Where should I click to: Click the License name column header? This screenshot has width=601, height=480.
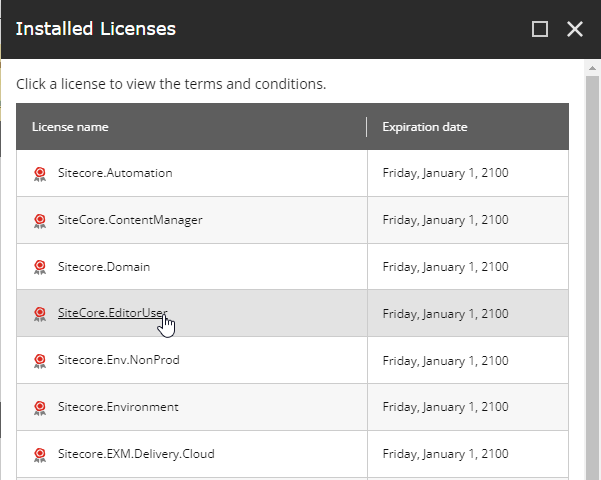[70, 127]
